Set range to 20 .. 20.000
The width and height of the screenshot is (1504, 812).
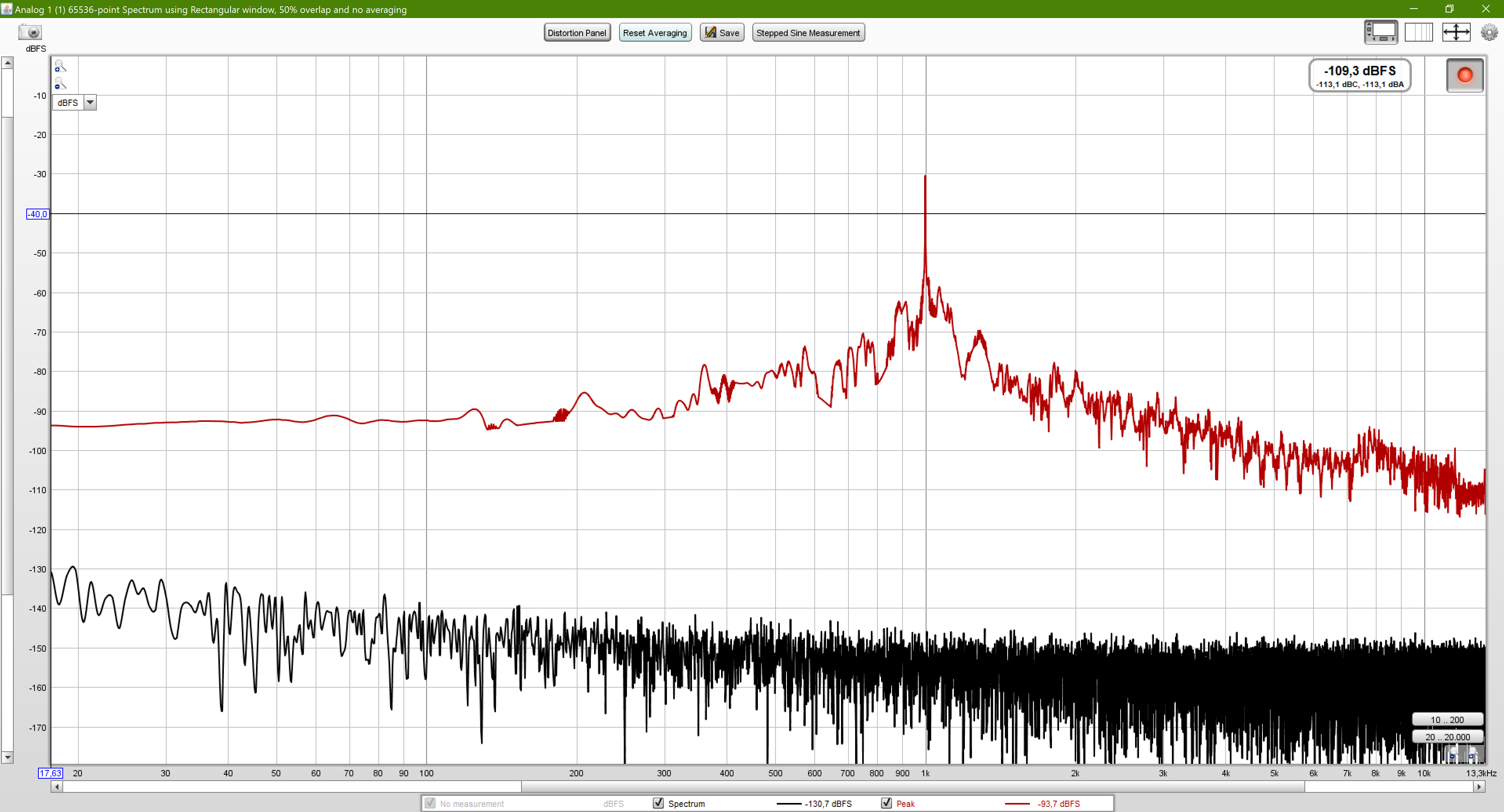(1448, 737)
